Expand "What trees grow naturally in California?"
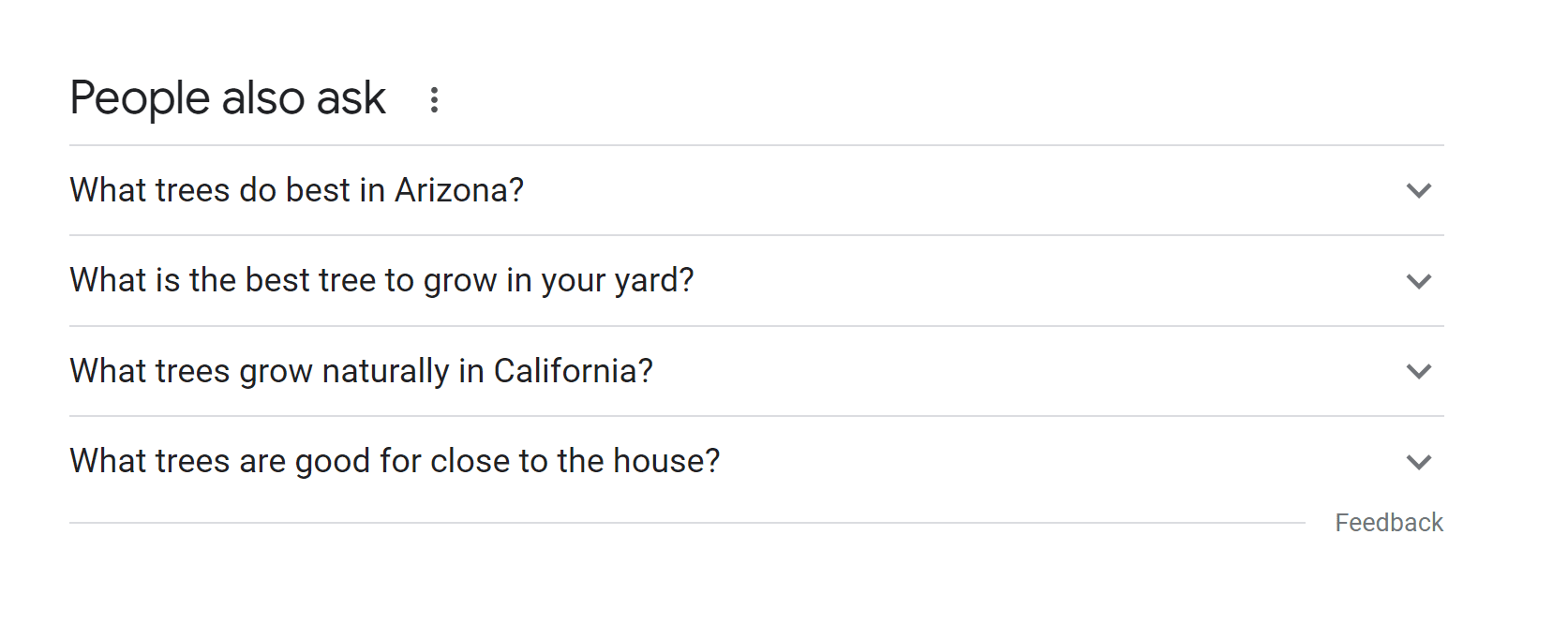Image resolution: width=1568 pixels, height=624 pixels. (x=361, y=371)
